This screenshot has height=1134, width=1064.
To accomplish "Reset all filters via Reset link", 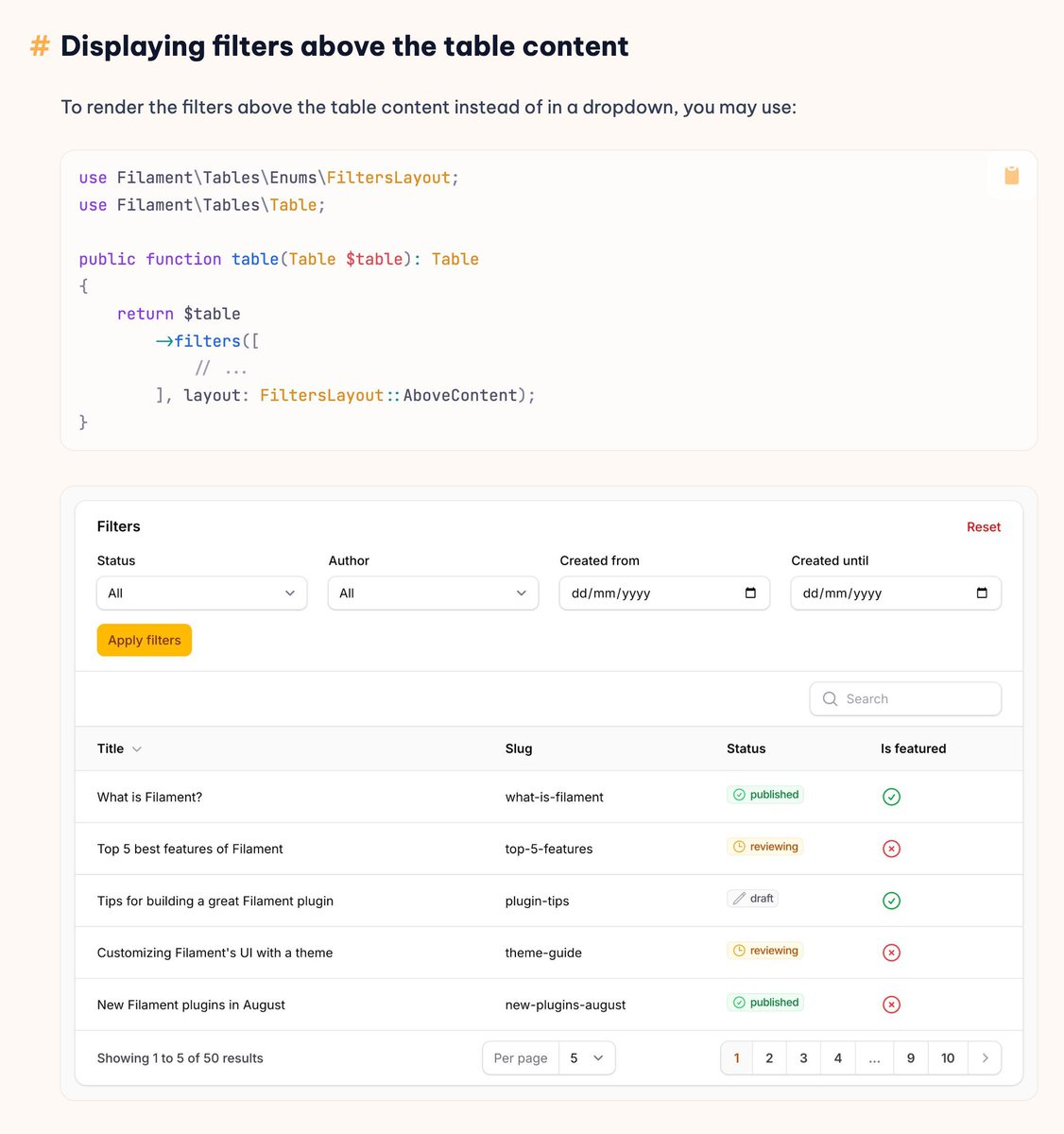I will tap(984, 527).
